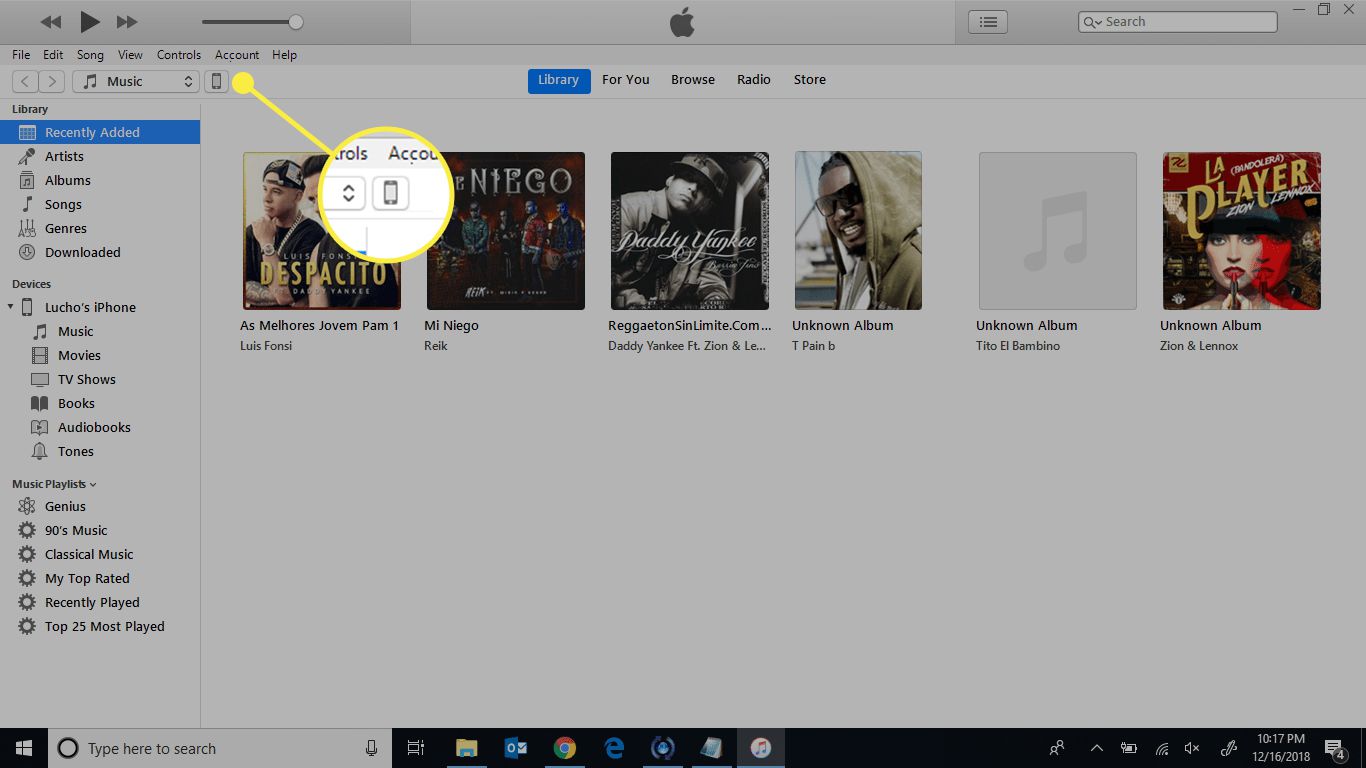Open the Account menu
The height and width of the screenshot is (768, 1366).
(x=237, y=55)
